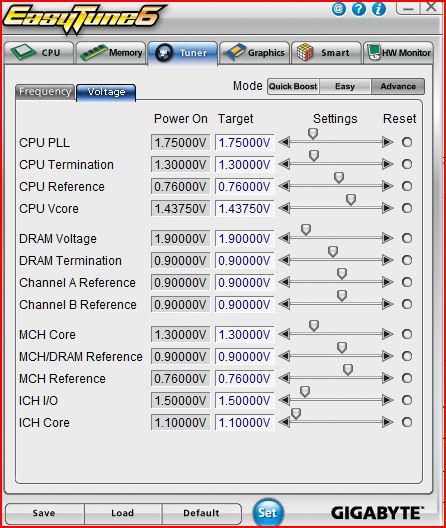The width and height of the screenshot is (446, 528).
Task: Decrease MCH Core voltage with left arrow
Action: [285, 334]
